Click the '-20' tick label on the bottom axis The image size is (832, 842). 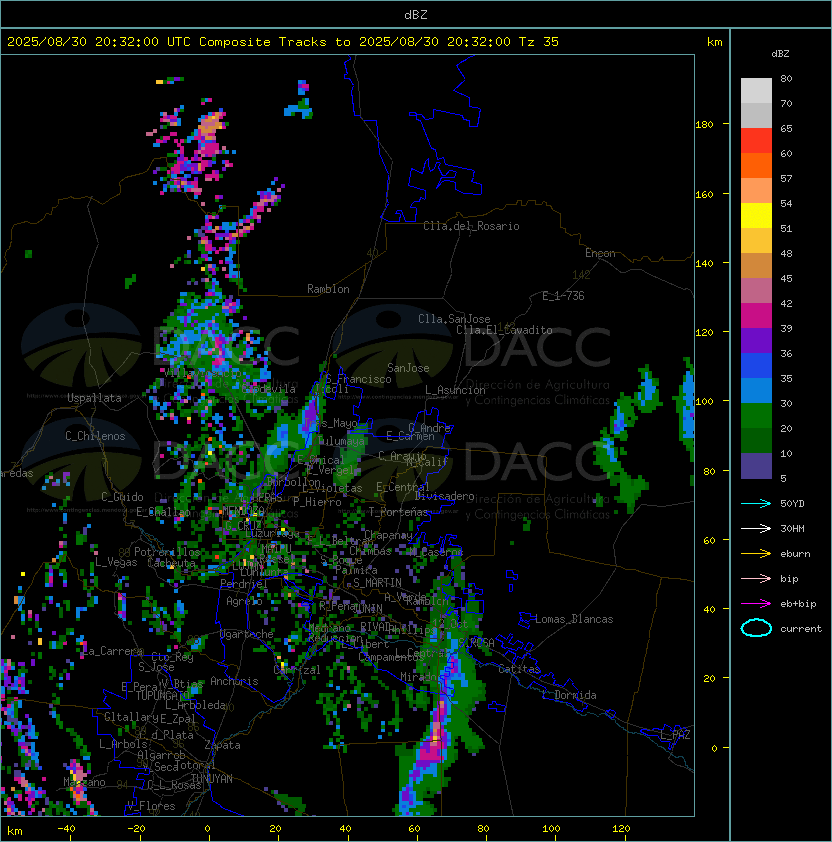click(136, 829)
